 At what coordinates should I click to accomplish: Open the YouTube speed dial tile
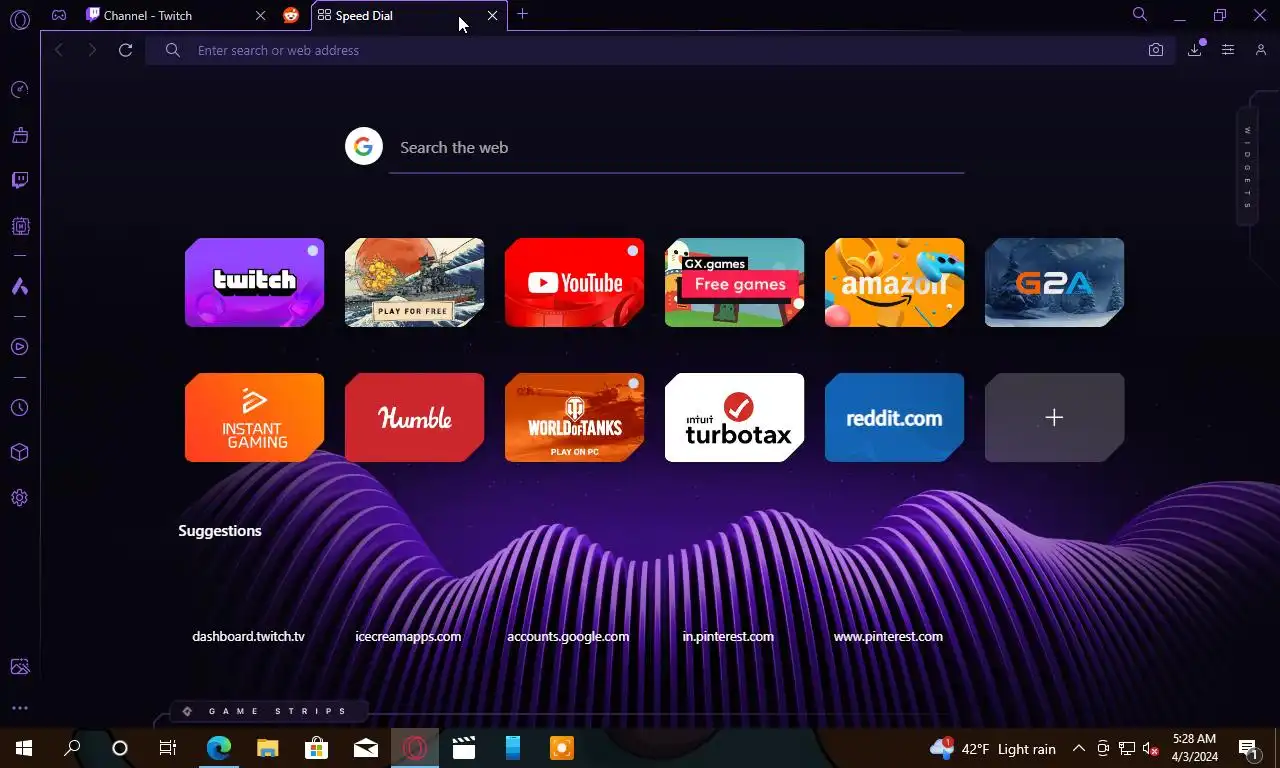575,282
